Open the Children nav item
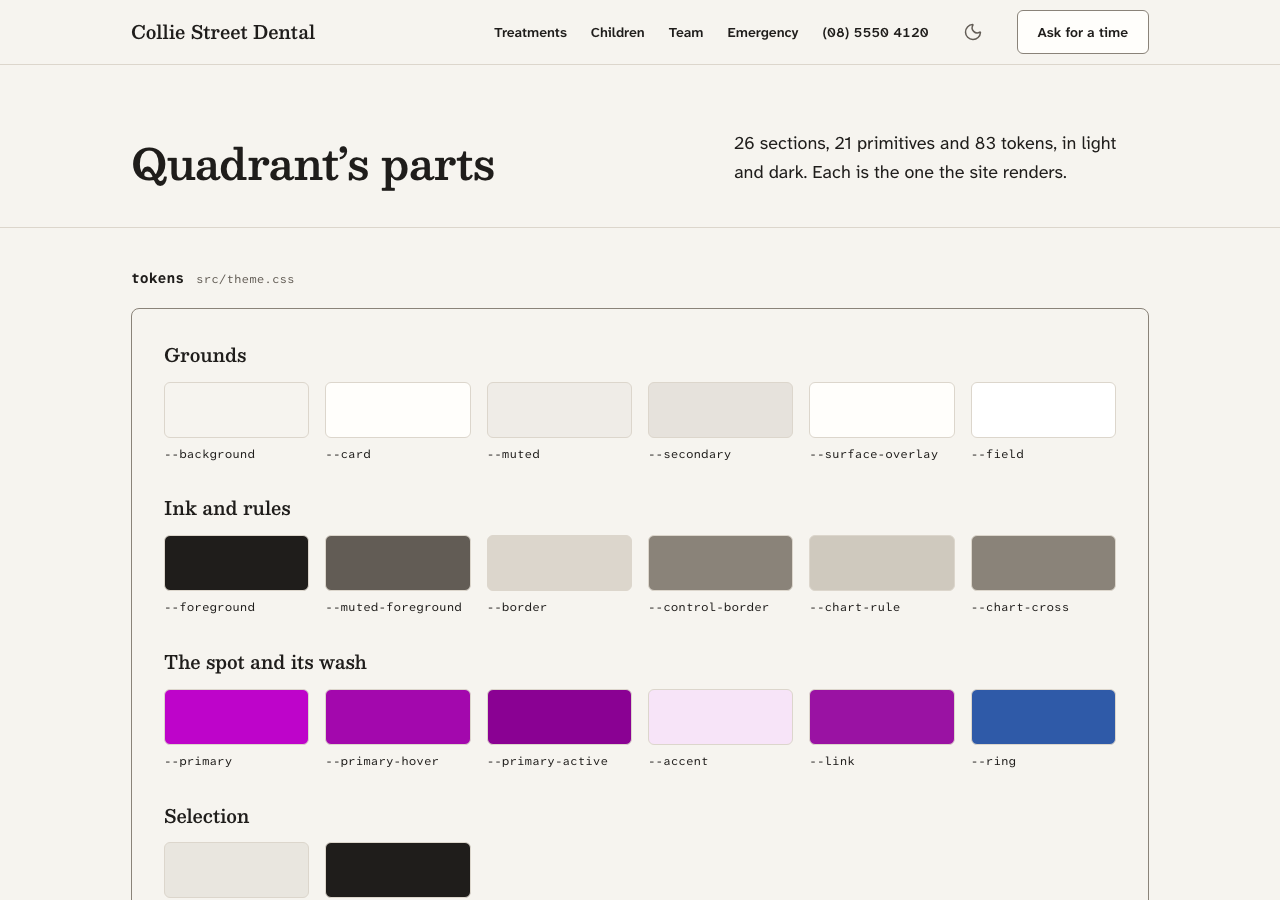 (618, 32)
